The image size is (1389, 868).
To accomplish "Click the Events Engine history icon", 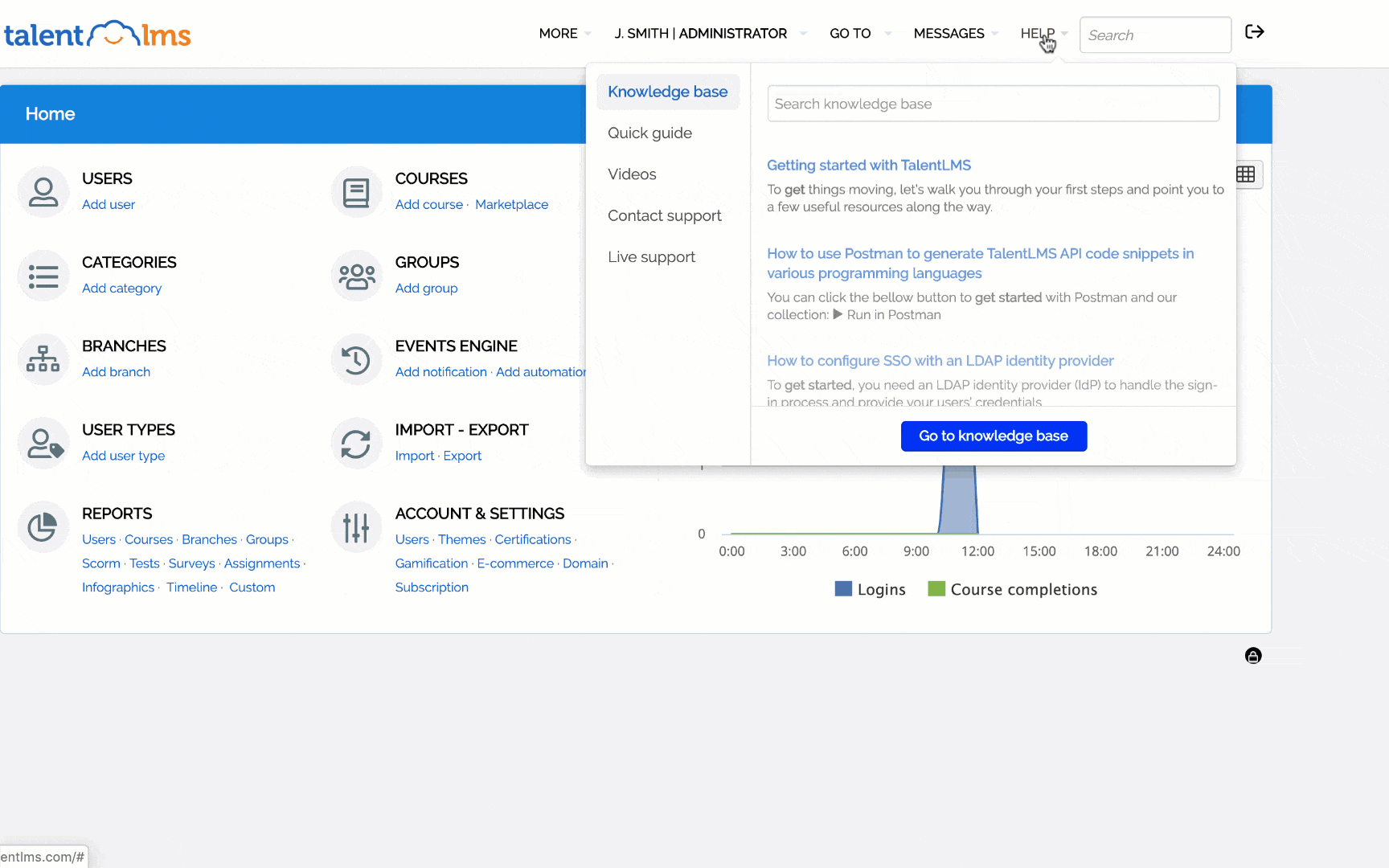I will click(356, 359).
